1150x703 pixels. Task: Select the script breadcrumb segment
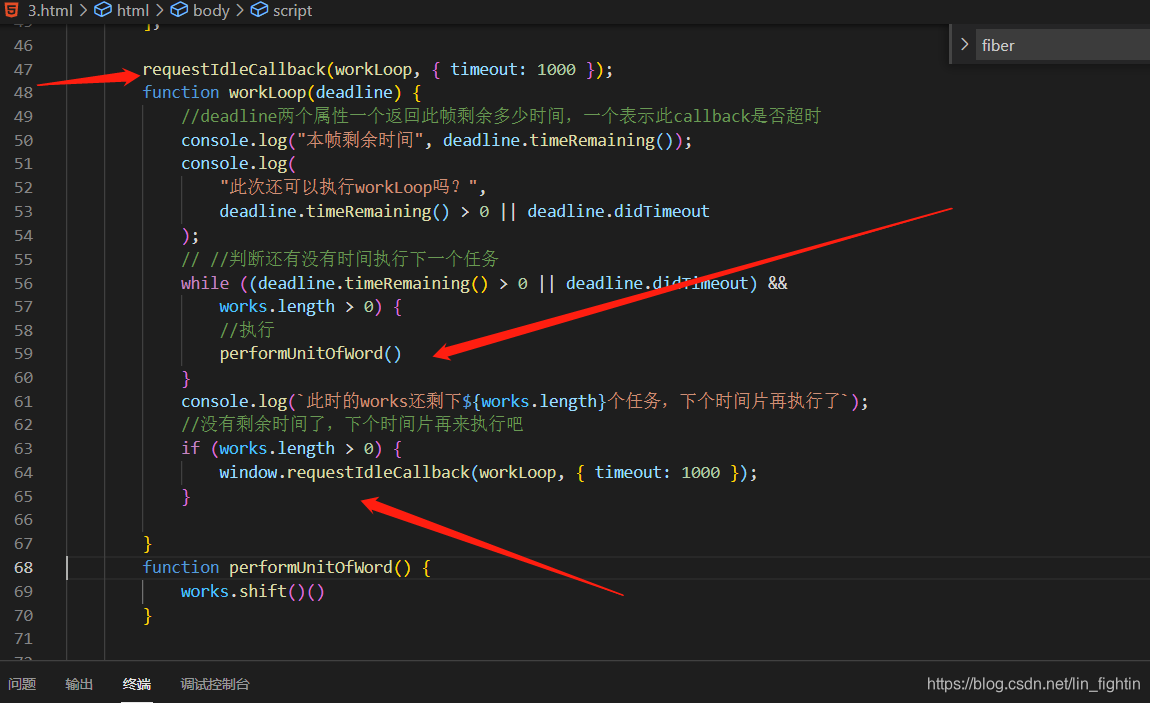coord(292,10)
